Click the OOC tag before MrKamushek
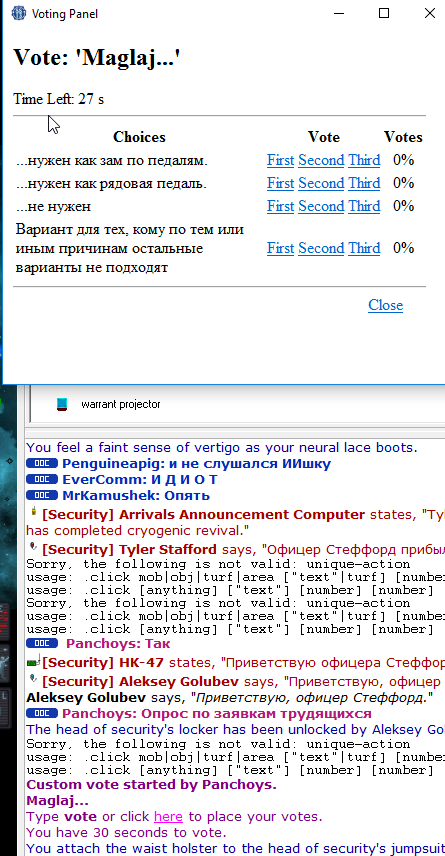445x856 pixels. pyautogui.click(x=42, y=496)
